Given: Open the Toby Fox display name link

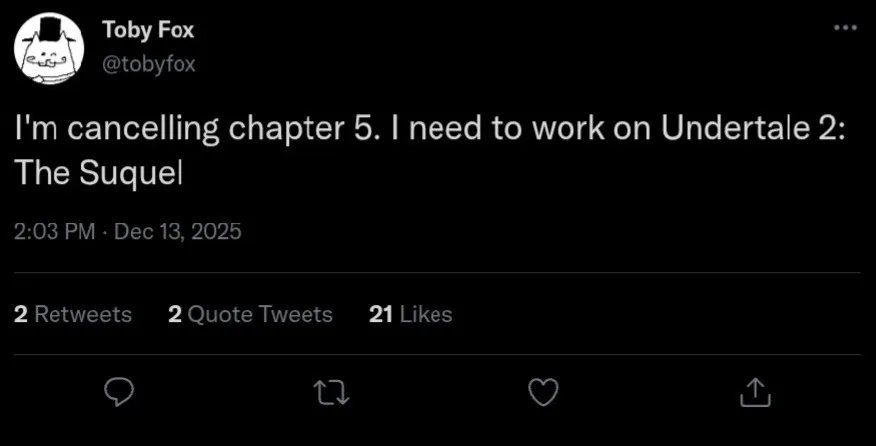Looking at the screenshot, I should click(x=148, y=30).
